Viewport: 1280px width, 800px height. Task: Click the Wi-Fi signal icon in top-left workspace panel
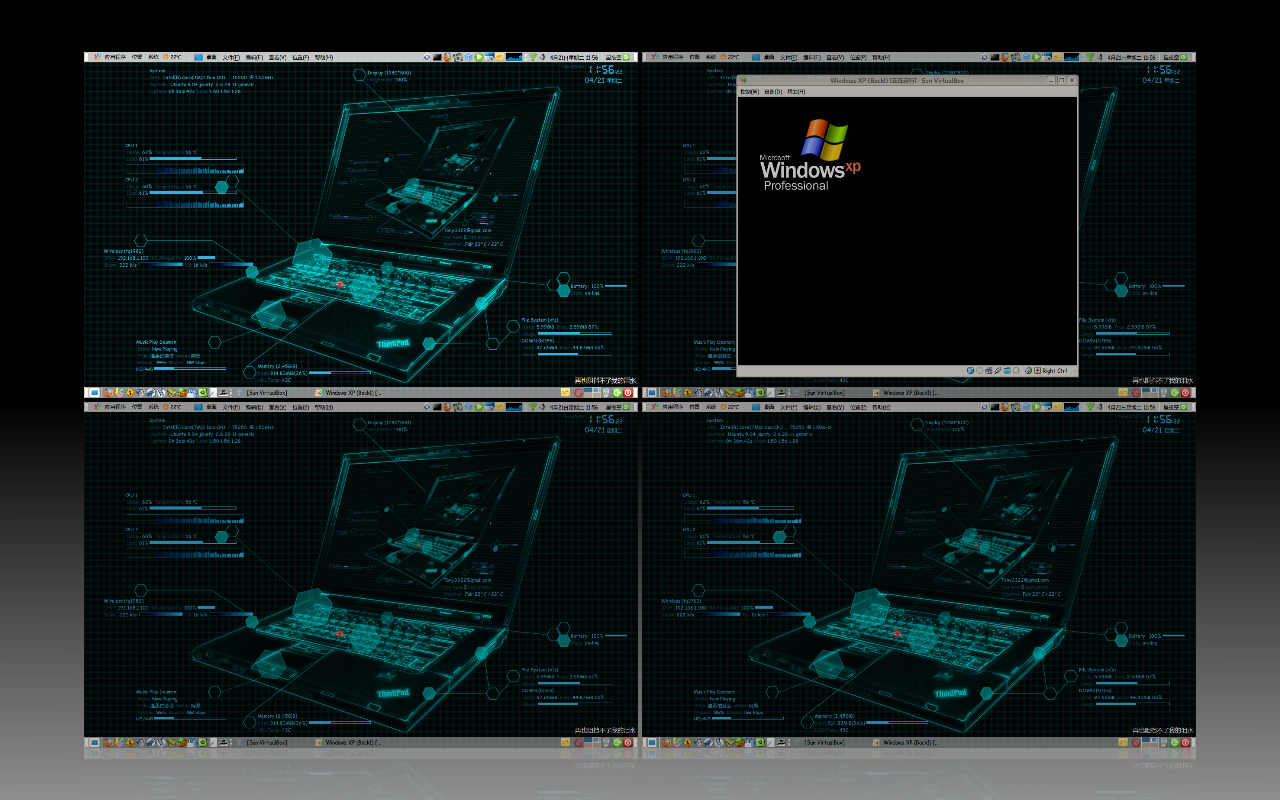click(531, 57)
